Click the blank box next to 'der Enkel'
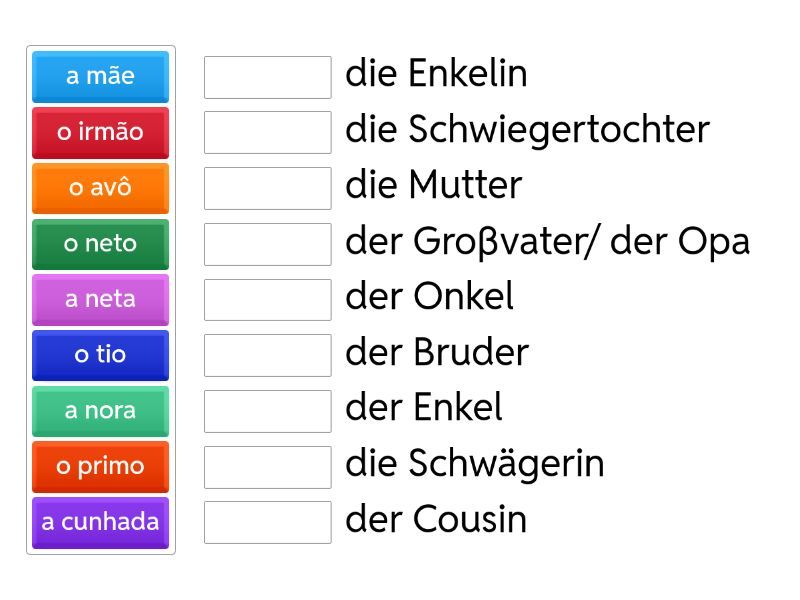This screenshot has height=600, width=800. click(267, 411)
